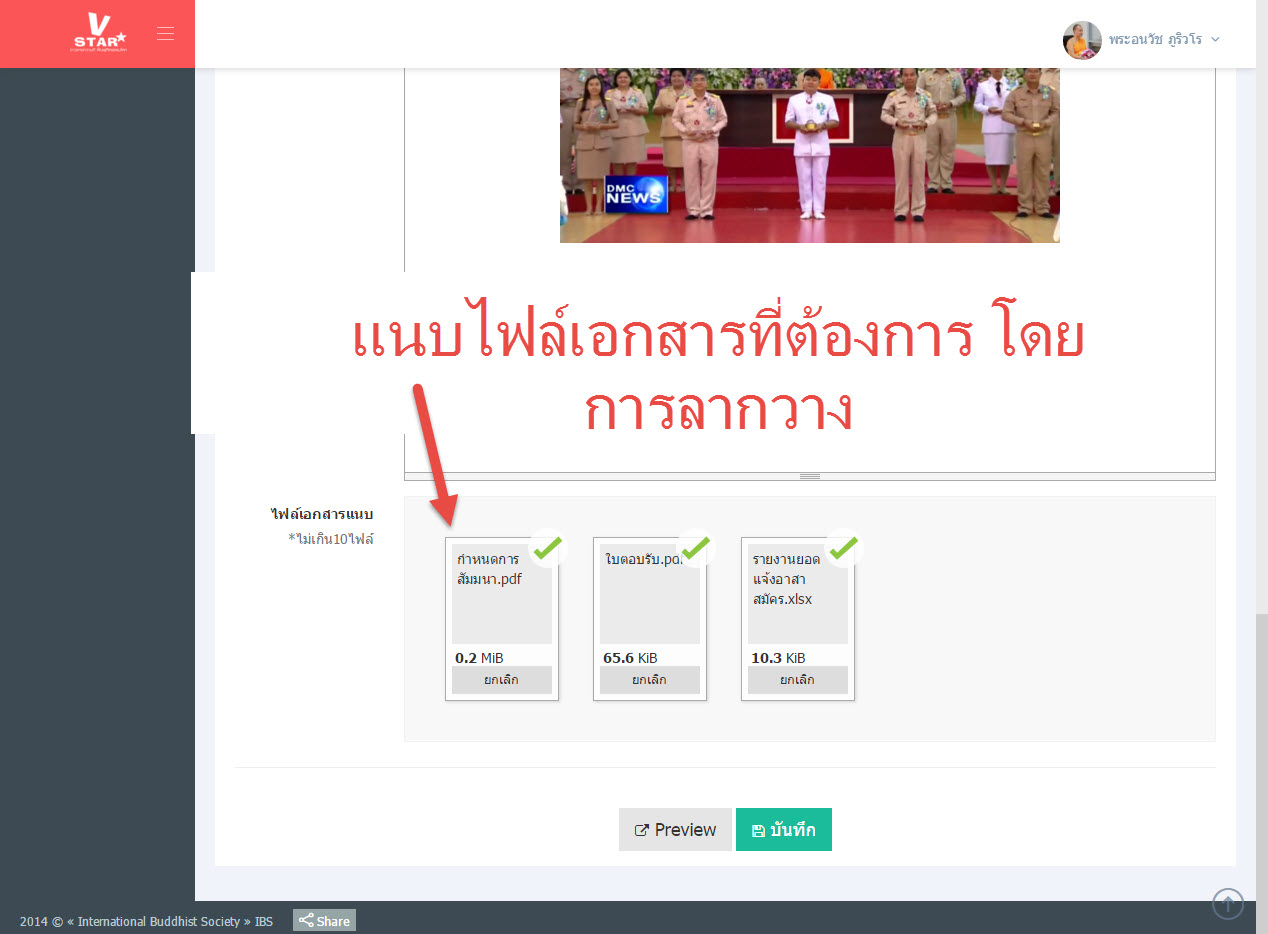
Task: Click the user profile avatar
Action: tap(1081, 40)
